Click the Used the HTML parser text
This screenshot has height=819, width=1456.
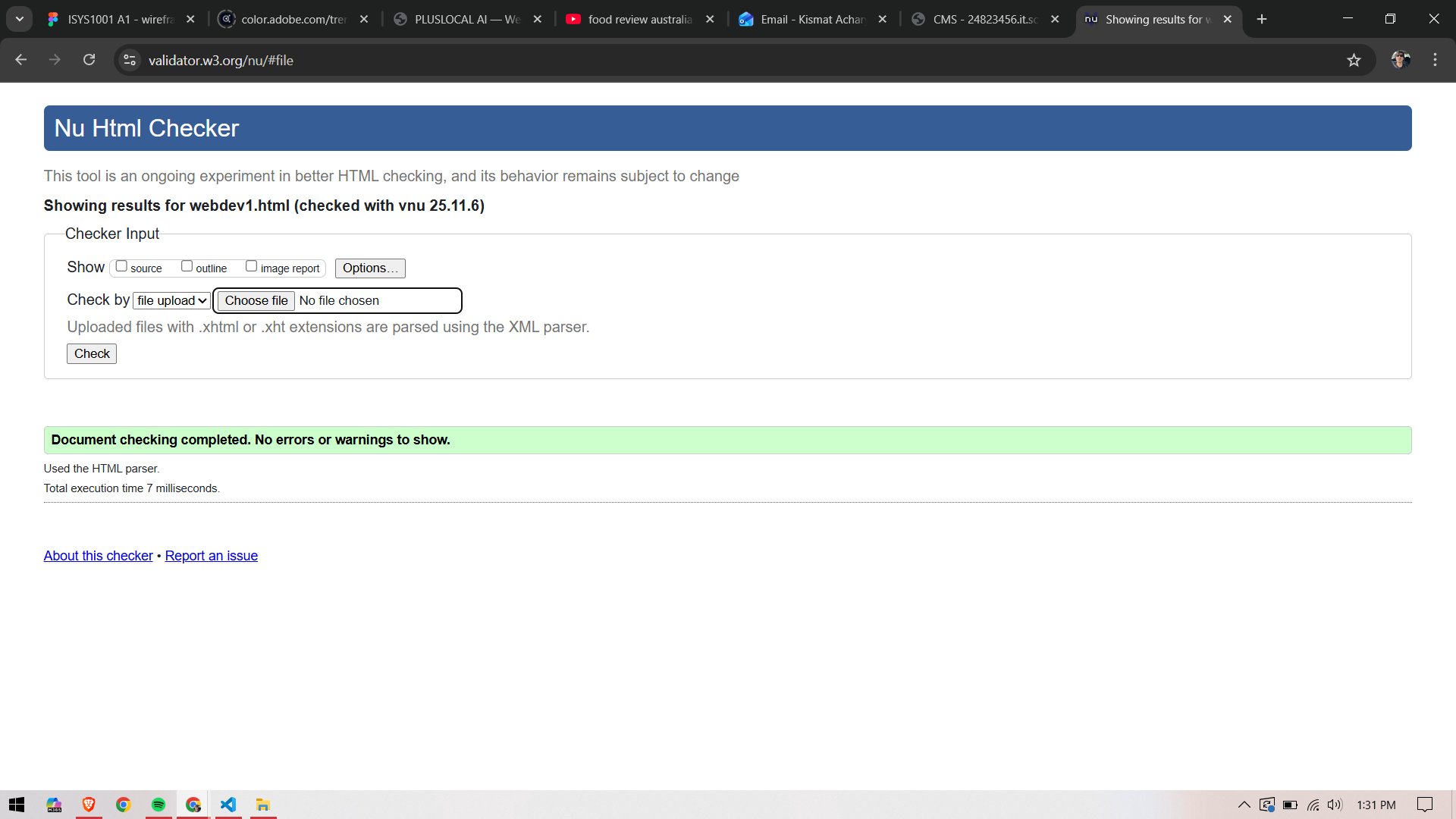[102, 469]
